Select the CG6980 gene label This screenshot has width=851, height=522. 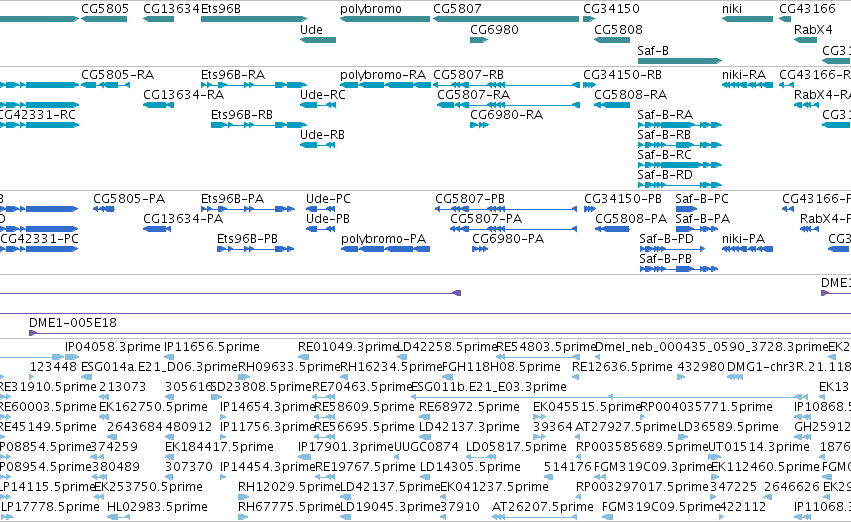coord(494,30)
